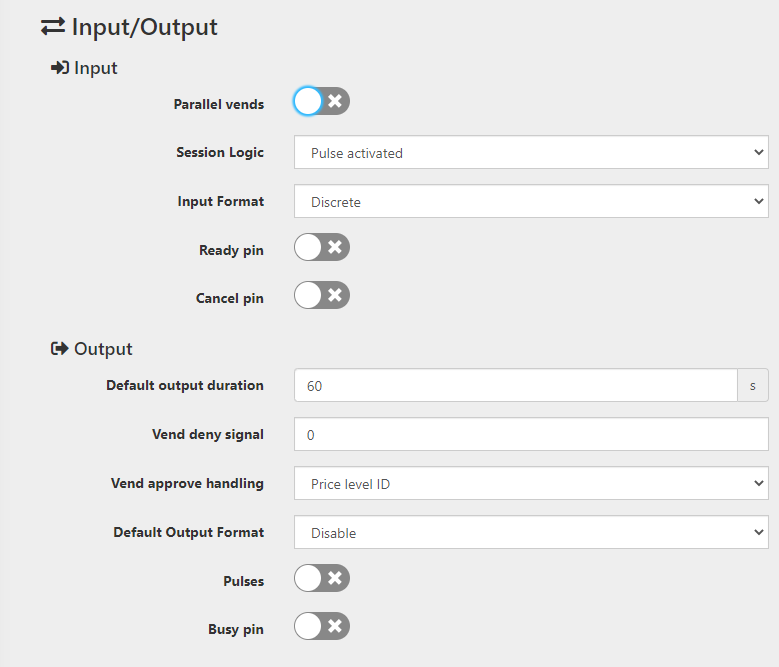
Task: Click the Parallel vends label
Action: 219,104
